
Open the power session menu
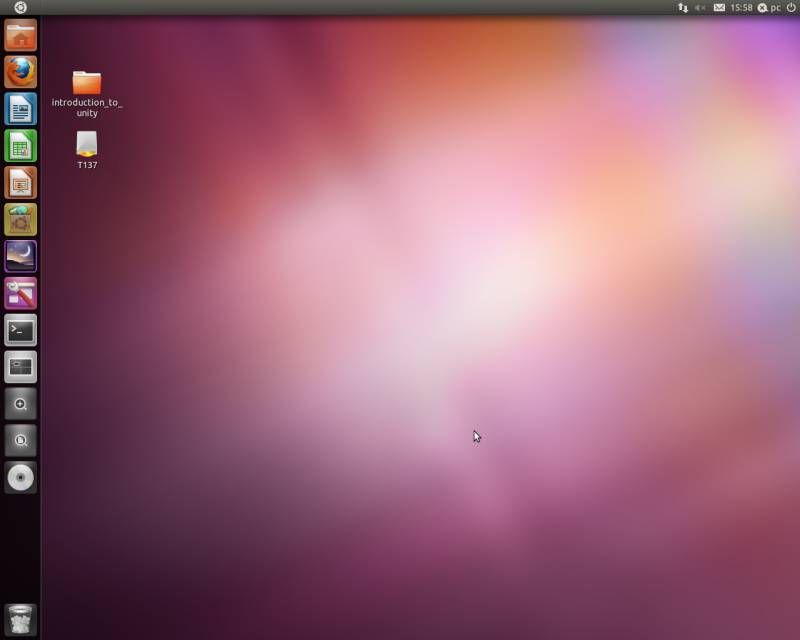pyautogui.click(x=791, y=7)
